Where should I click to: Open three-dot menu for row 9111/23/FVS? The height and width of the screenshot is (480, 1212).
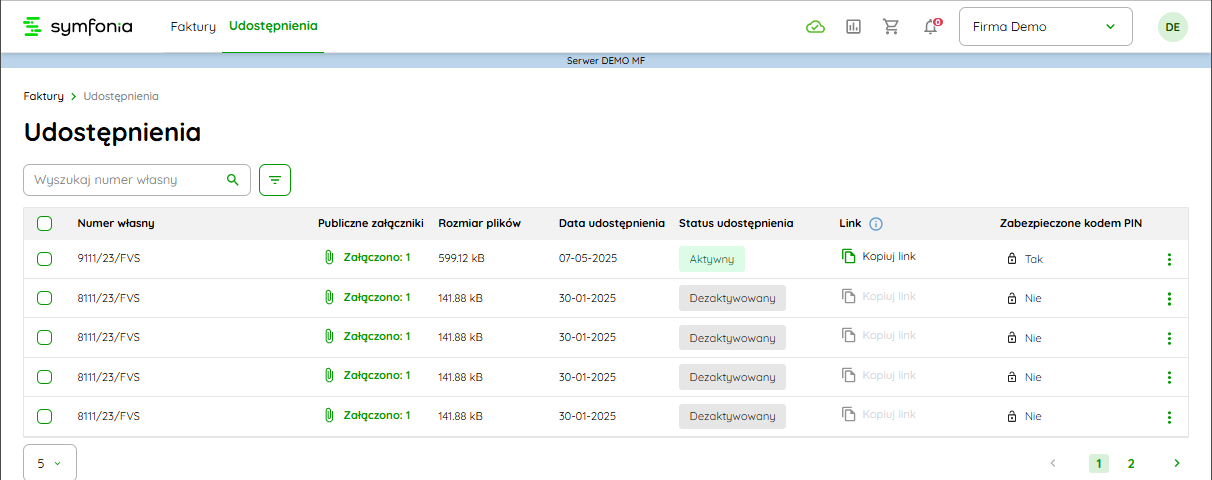pyautogui.click(x=1169, y=260)
